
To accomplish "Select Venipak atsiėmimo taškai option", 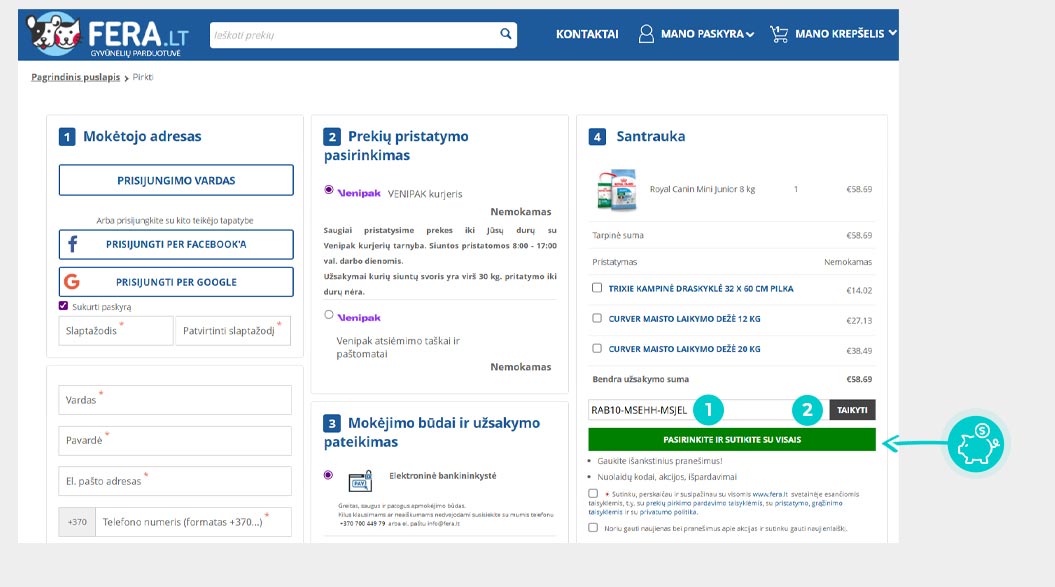I will [x=329, y=315].
